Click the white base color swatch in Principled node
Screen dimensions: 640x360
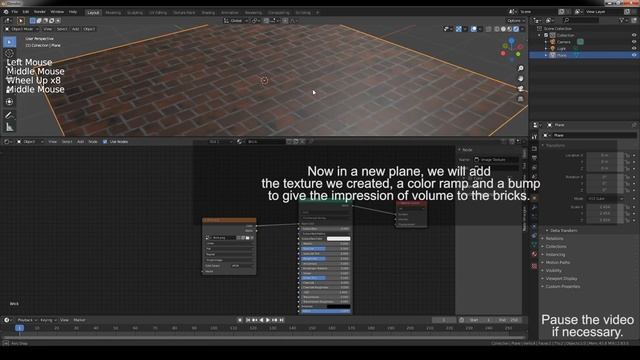coord(338,239)
